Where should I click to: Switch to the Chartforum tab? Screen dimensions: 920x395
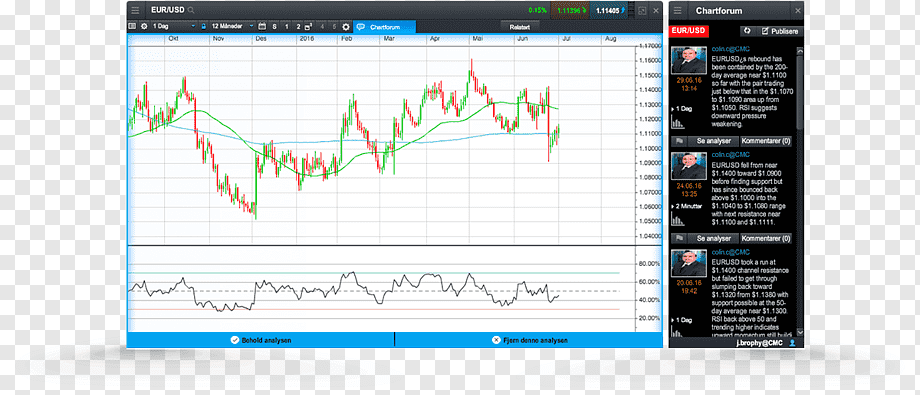(x=384, y=26)
